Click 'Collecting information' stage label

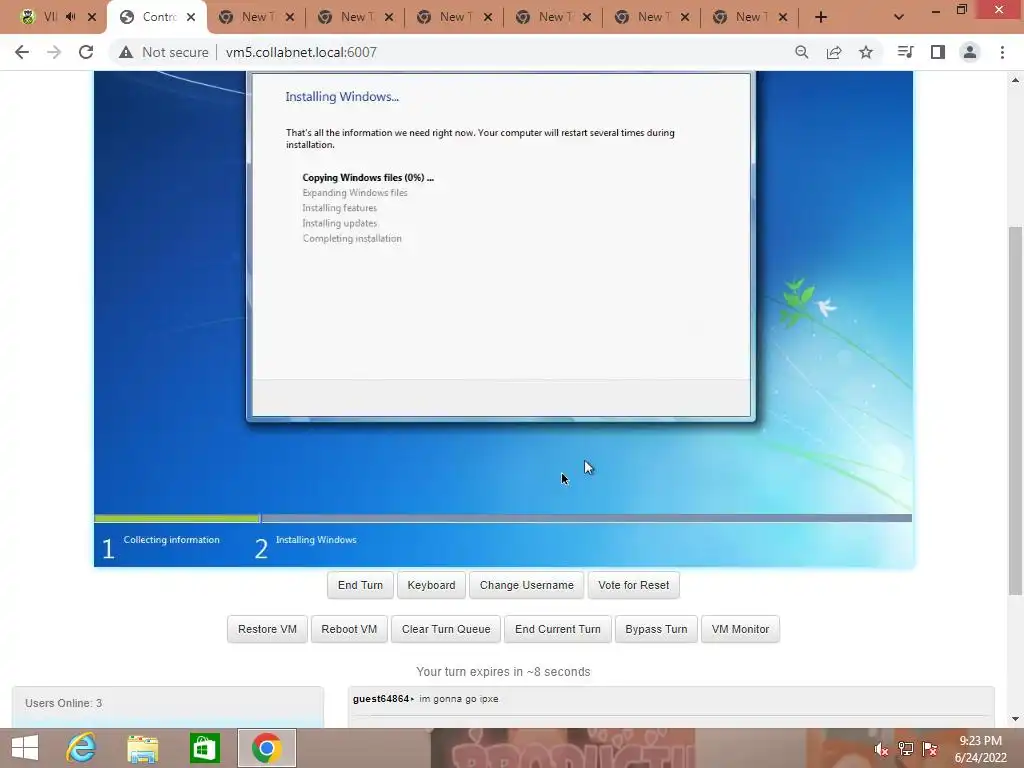(171, 539)
